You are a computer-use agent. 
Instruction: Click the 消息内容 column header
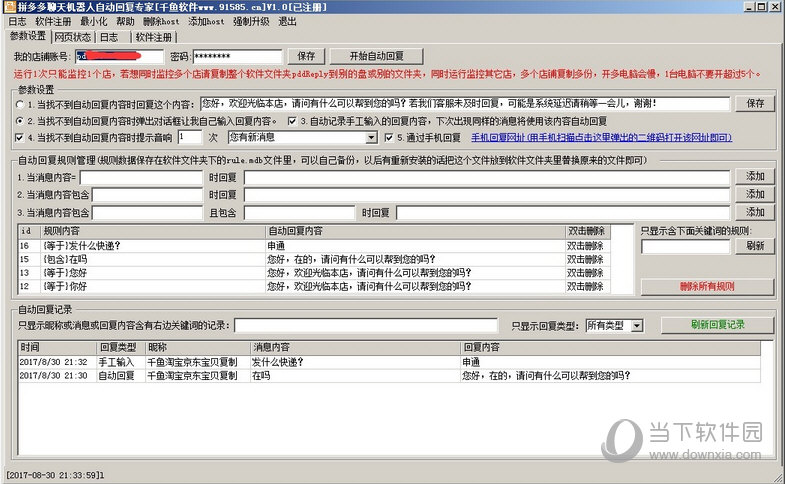(355, 347)
